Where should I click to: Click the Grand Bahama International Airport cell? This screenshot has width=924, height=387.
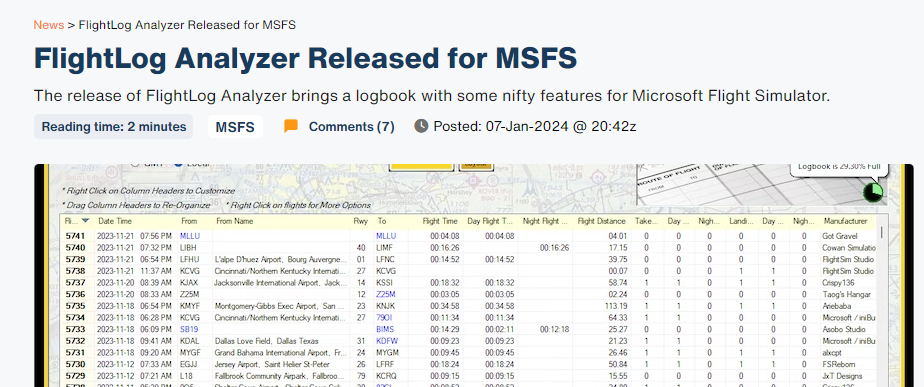pyautogui.click(x=280, y=353)
